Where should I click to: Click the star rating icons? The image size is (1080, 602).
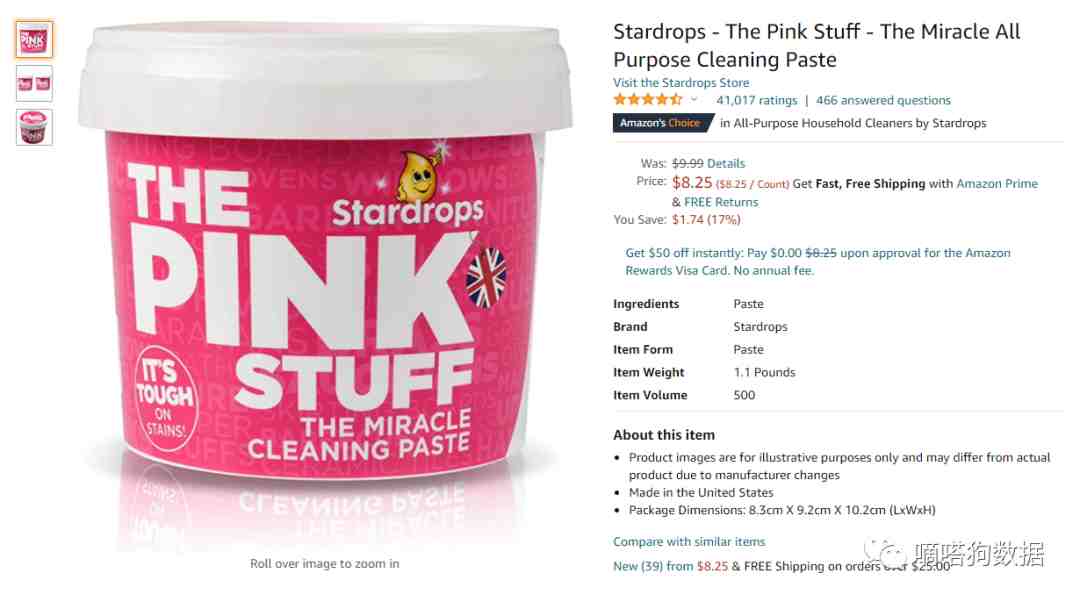click(647, 100)
